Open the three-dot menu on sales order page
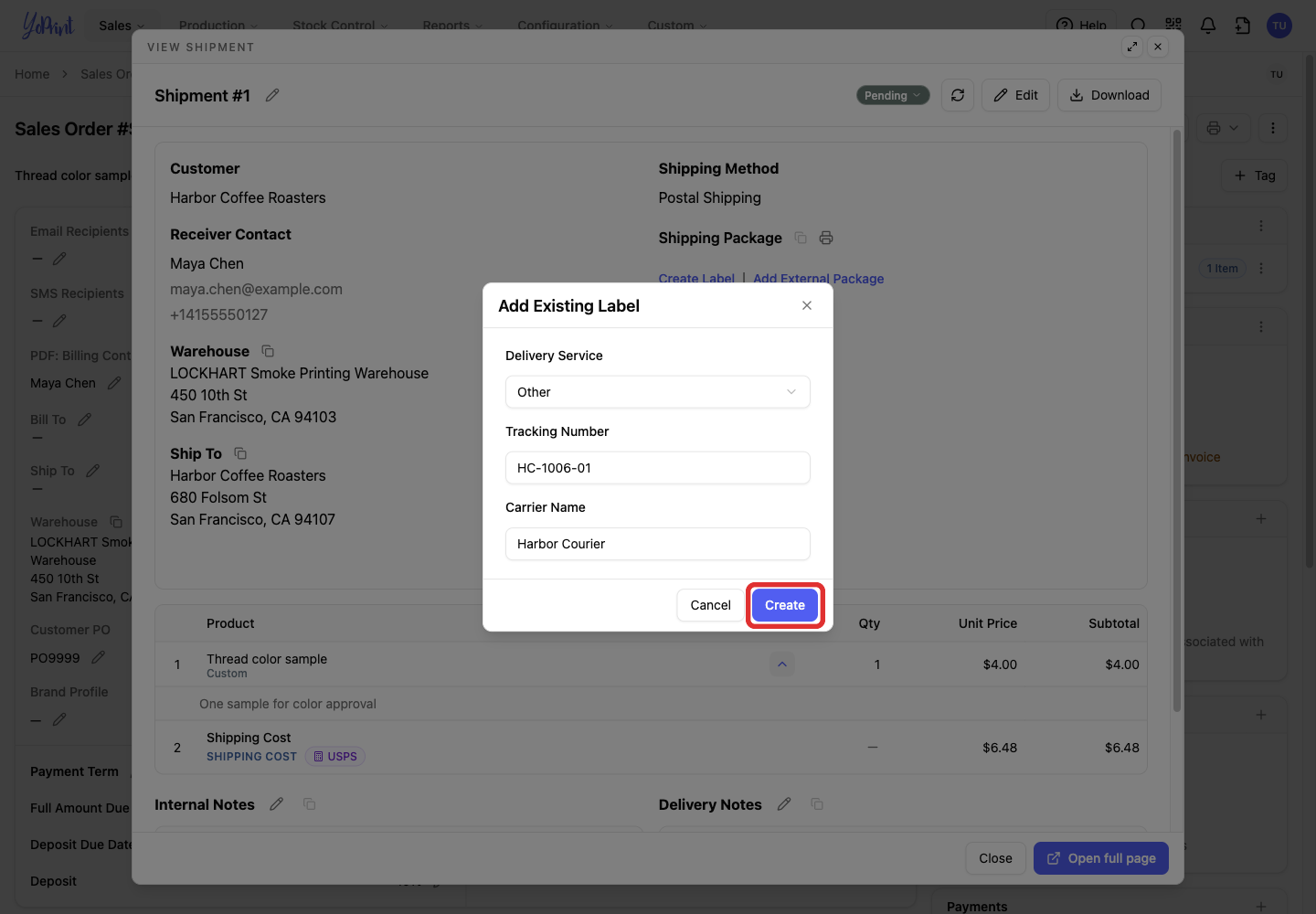The image size is (1316, 914). point(1273,128)
